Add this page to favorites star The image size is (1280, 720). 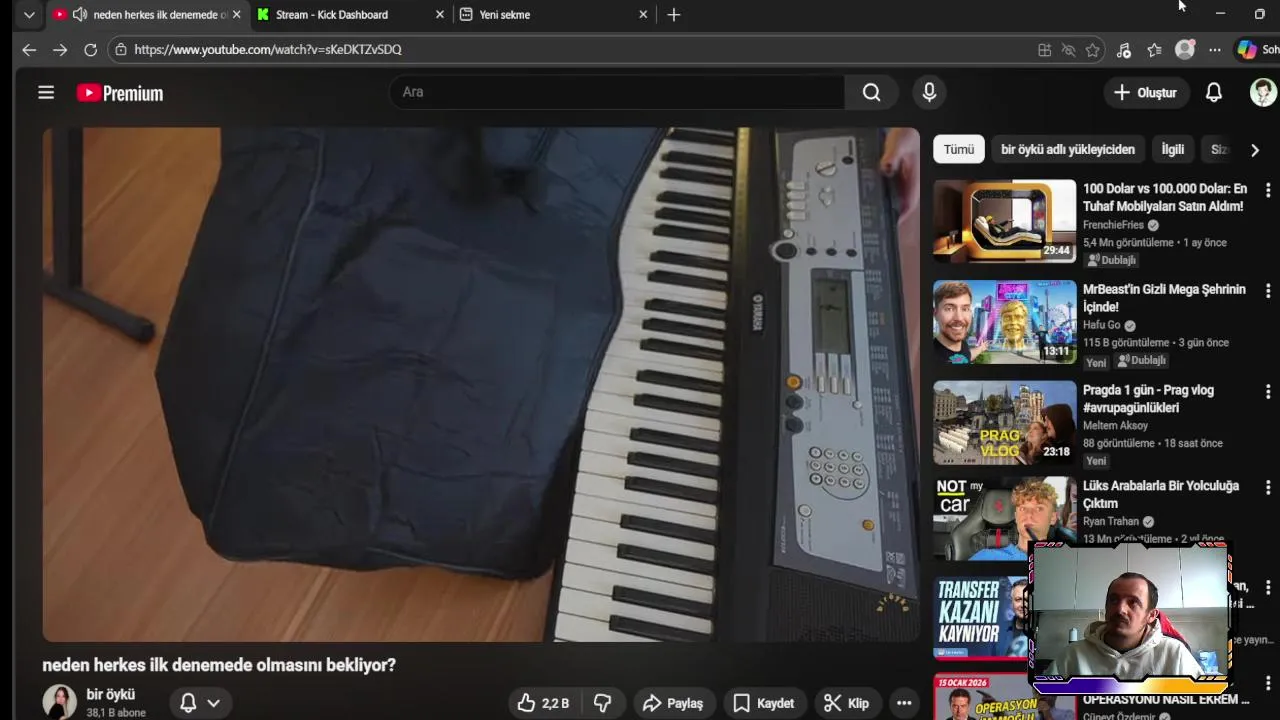pyautogui.click(x=1093, y=50)
